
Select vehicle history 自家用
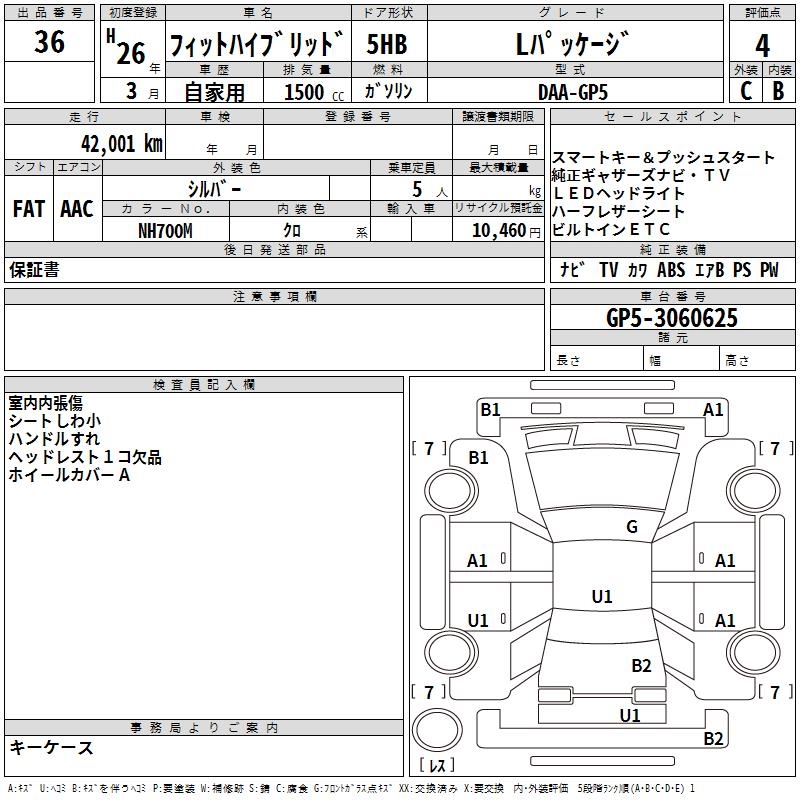pos(214,92)
